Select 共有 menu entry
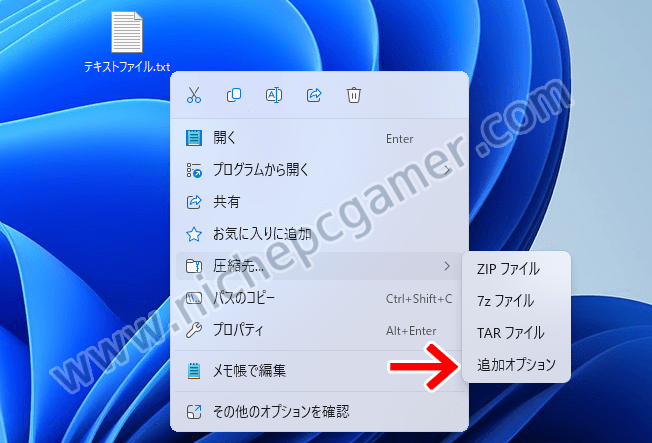Image resolution: width=652 pixels, height=443 pixels. (x=319, y=202)
